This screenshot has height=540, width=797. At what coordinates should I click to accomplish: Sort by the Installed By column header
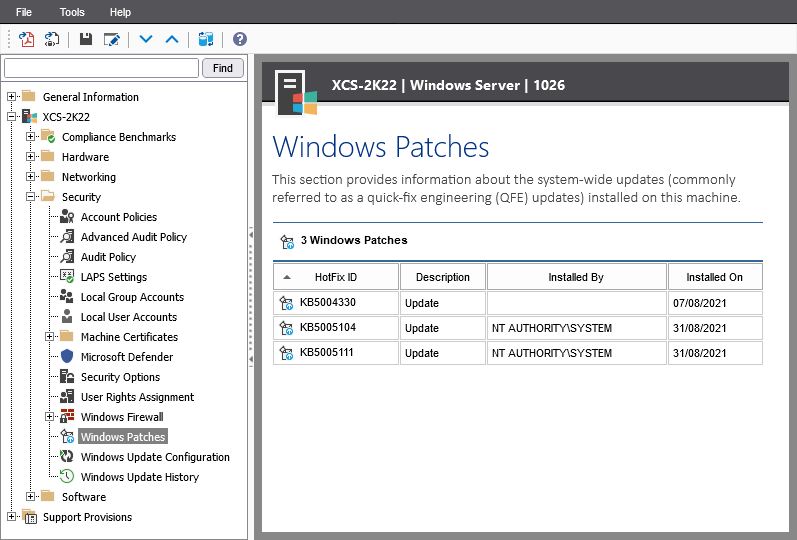point(576,277)
